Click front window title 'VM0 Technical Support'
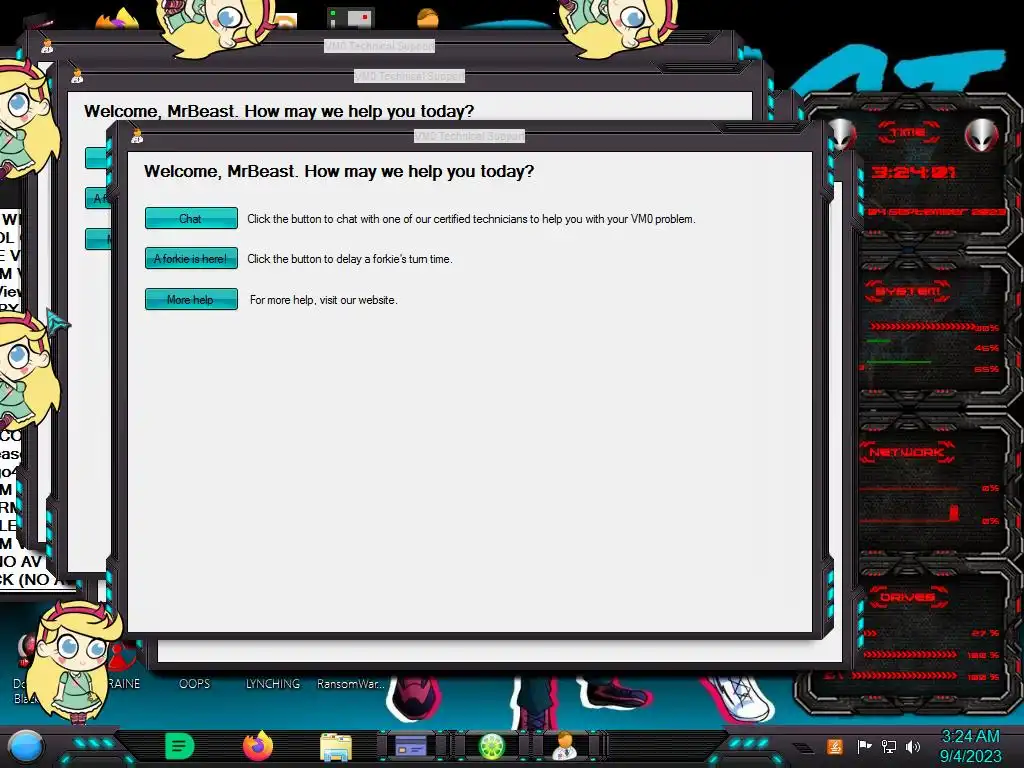The width and height of the screenshot is (1024, 768). pyautogui.click(x=470, y=136)
